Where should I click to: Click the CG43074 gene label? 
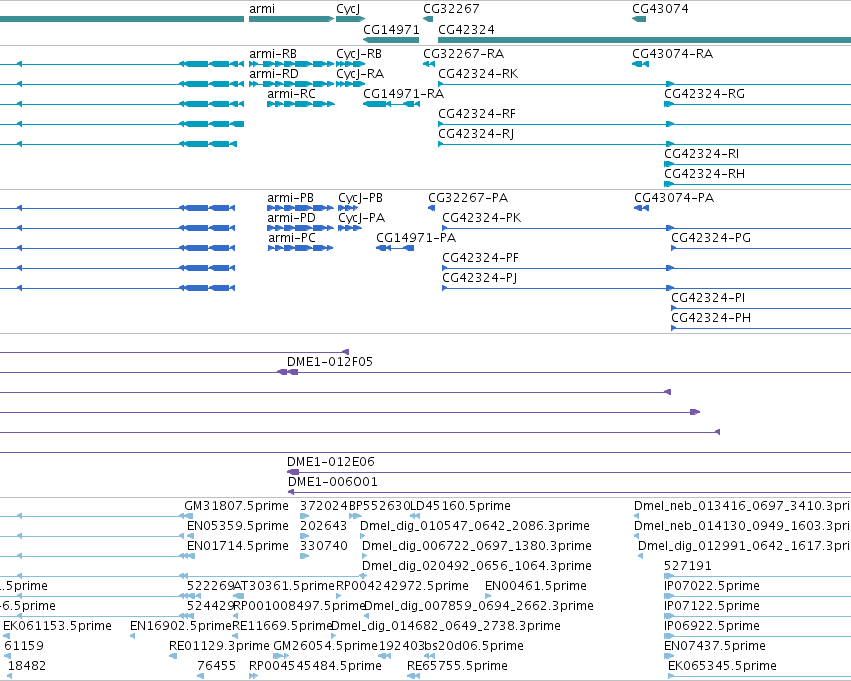(x=660, y=9)
